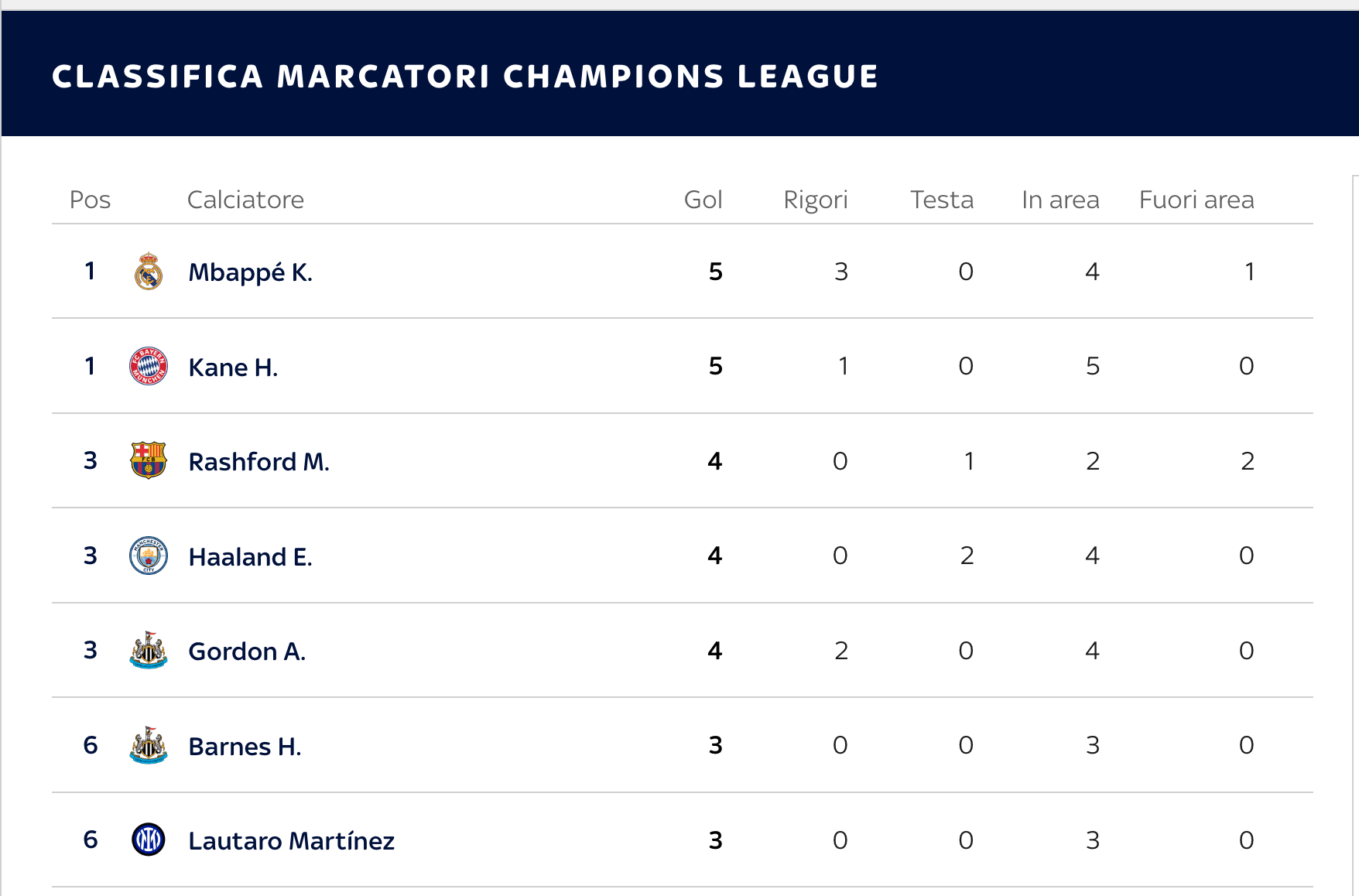Click the Newcastle crest beside Barnes

149,745
